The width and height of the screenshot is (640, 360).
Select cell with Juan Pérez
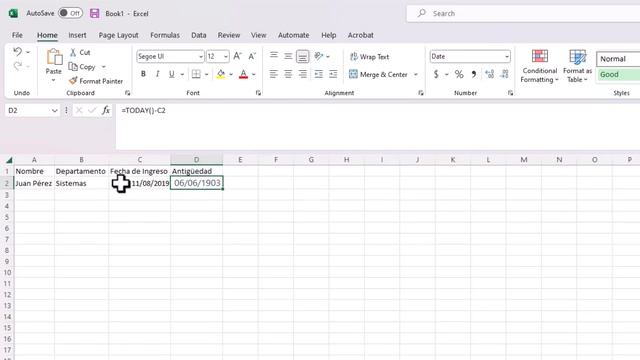pos(34,183)
